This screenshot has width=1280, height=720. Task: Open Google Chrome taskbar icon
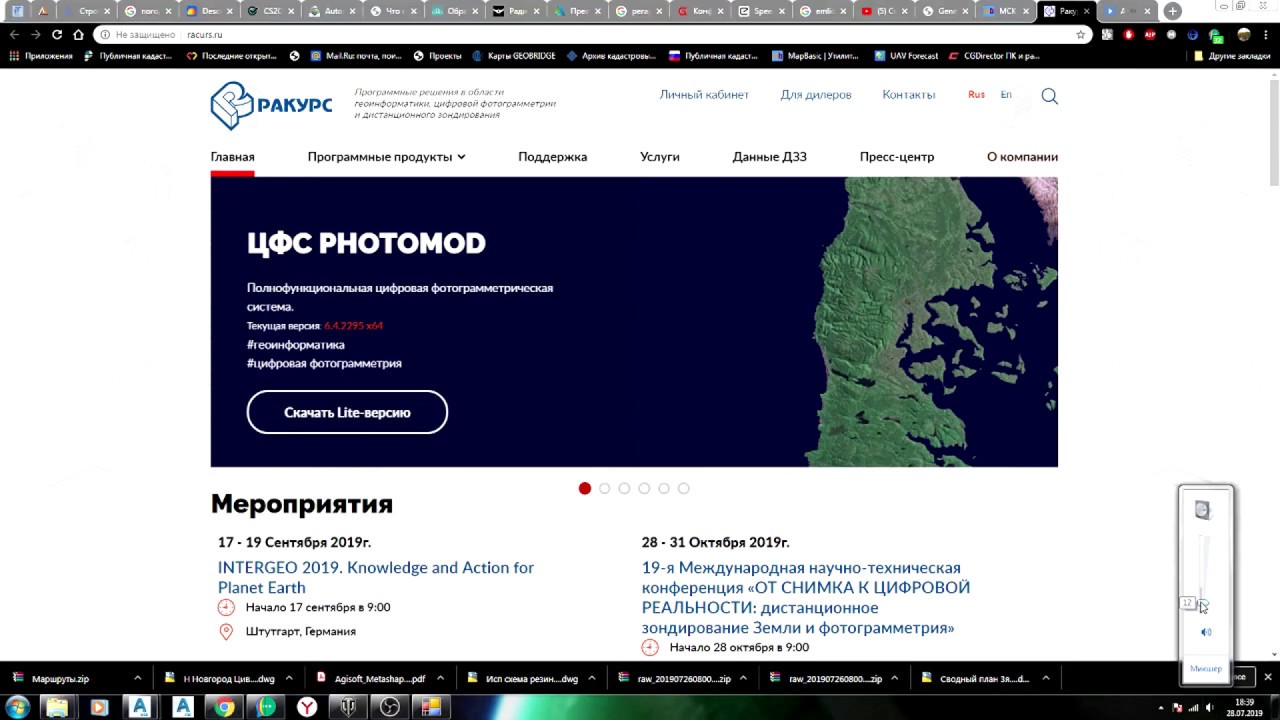tap(225, 707)
